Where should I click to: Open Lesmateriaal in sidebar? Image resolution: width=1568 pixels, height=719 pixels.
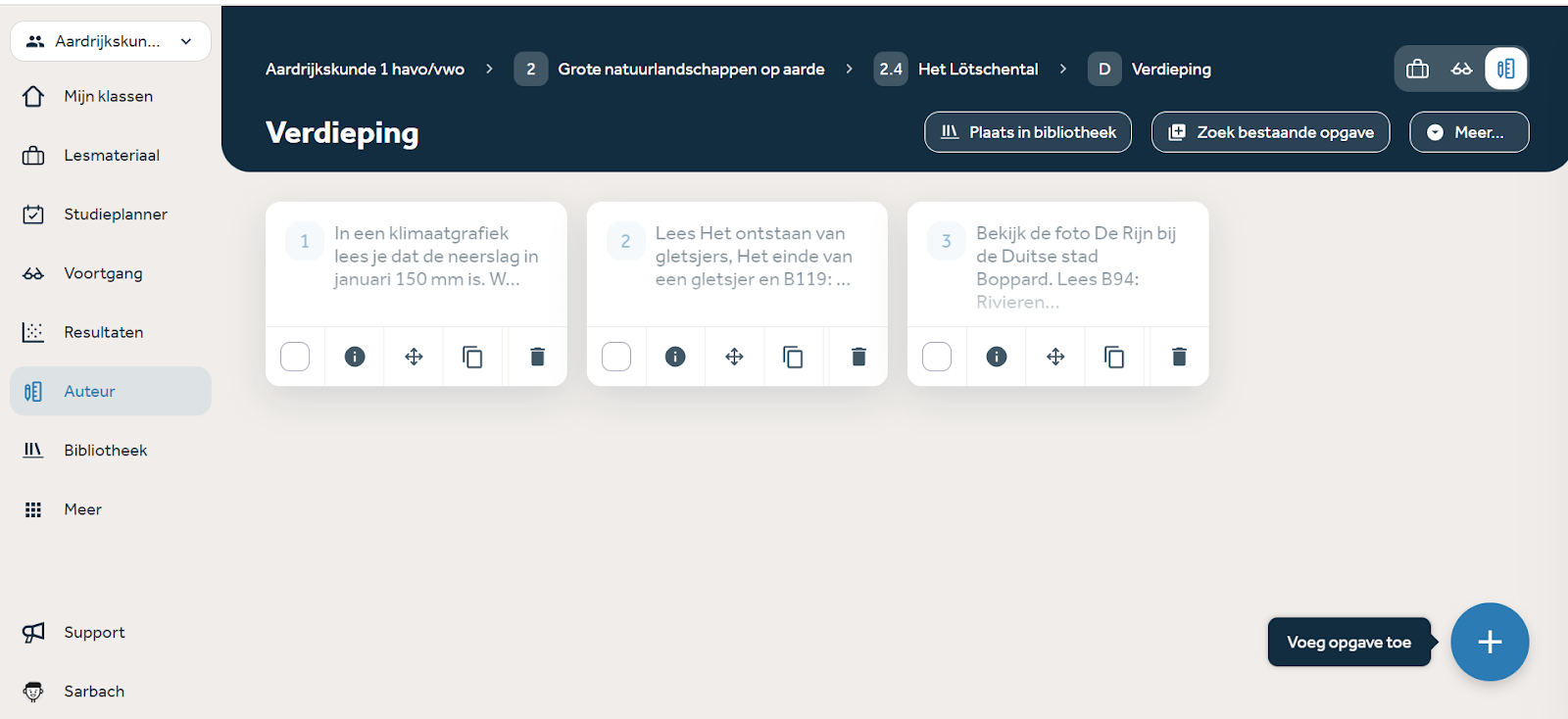point(111,155)
